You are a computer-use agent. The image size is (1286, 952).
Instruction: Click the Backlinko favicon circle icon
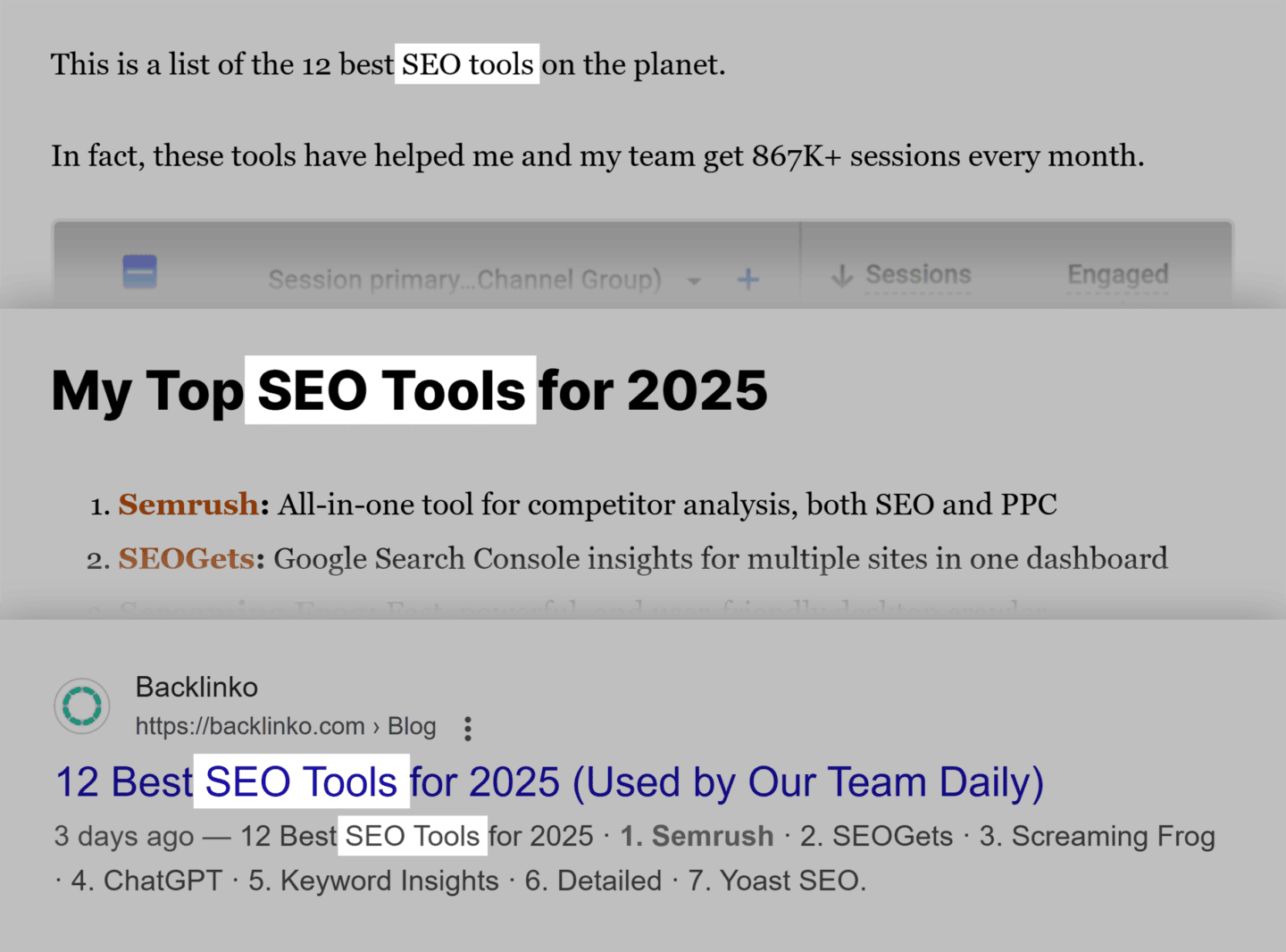pyautogui.click(x=82, y=706)
